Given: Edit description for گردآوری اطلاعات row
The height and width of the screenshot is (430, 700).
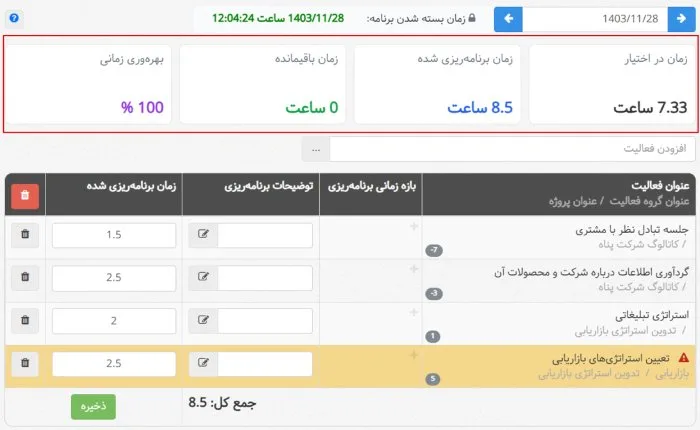Looking at the screenshot, I should click(x=203, y=278).
